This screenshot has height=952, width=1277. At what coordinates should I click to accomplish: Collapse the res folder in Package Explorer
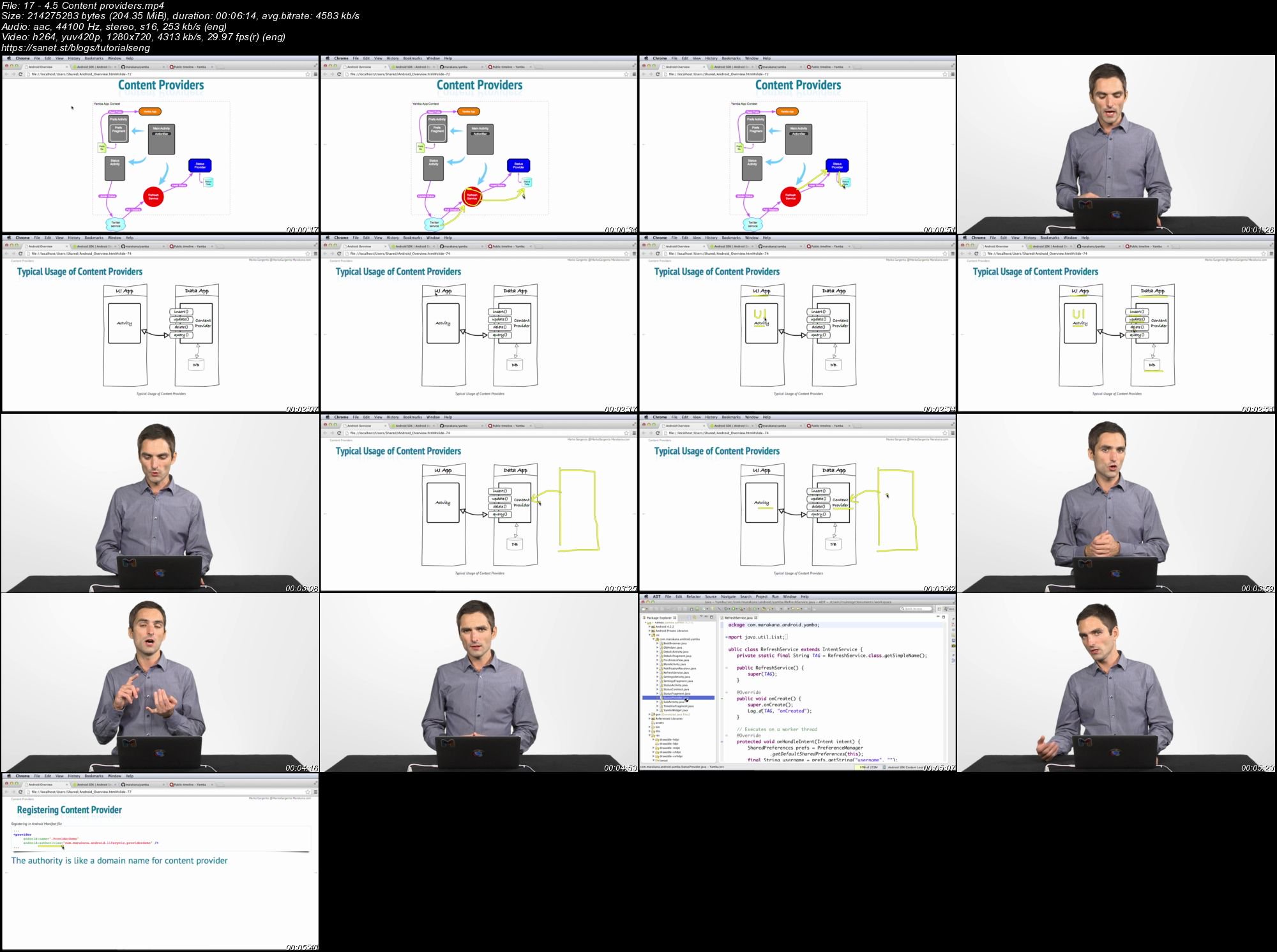(x=649, y=735)
